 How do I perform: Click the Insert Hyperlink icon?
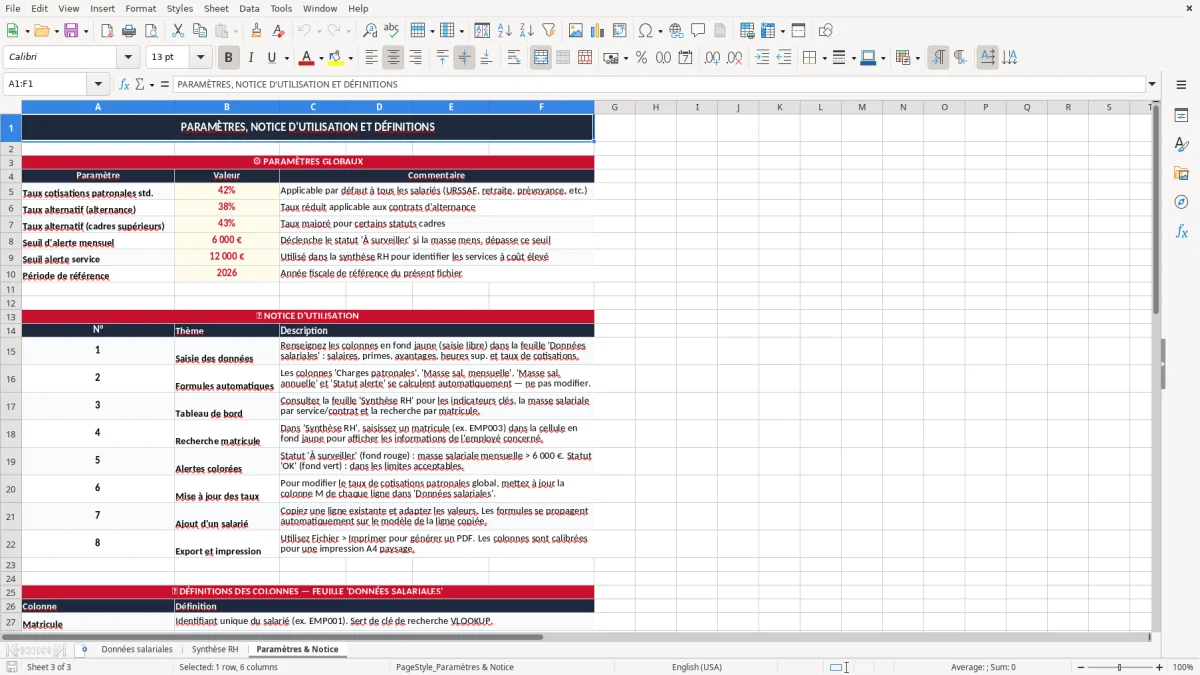(676, 31)
